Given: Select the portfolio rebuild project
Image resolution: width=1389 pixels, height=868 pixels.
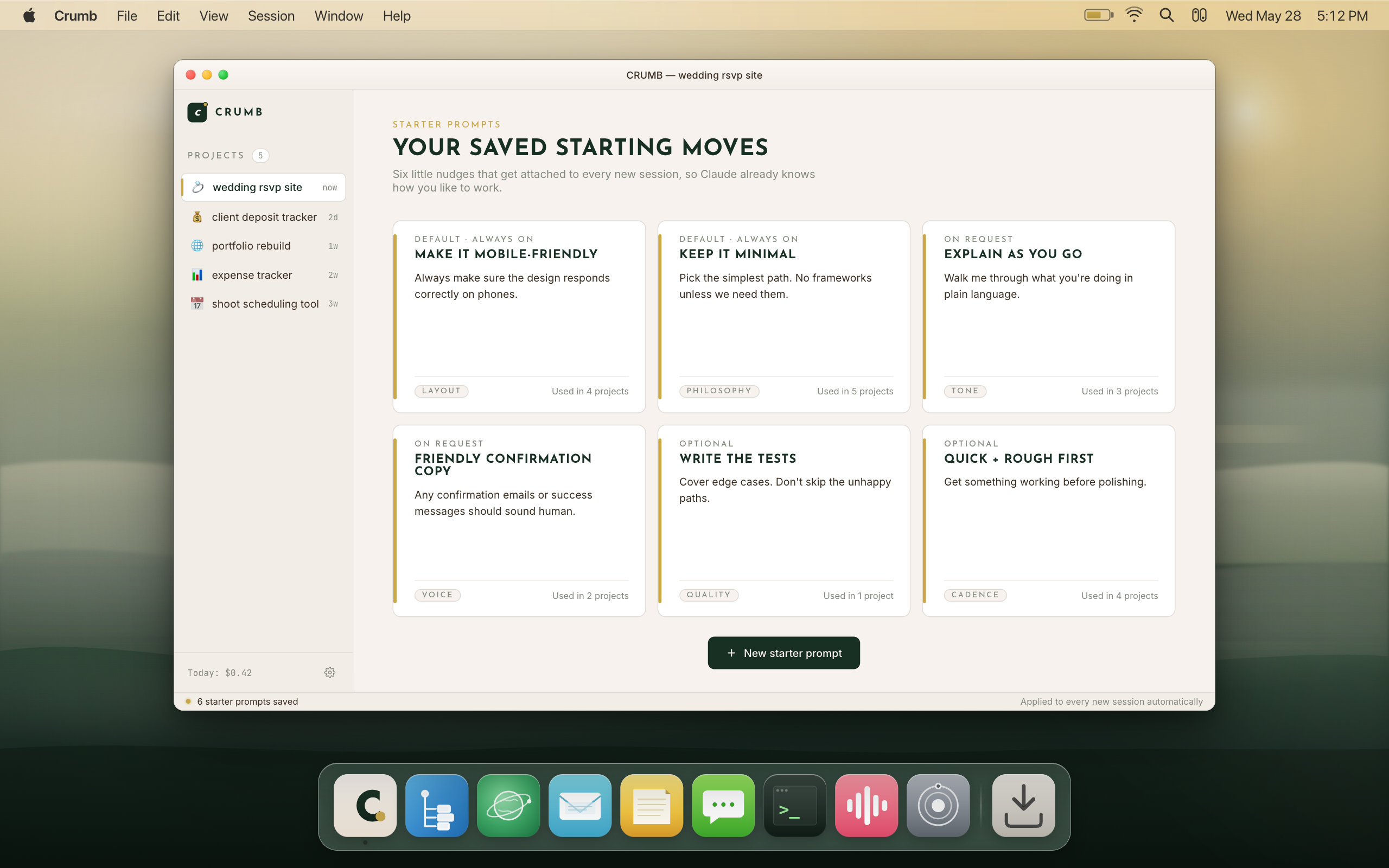Looking at the screenshot, I should tap(264, 246).
